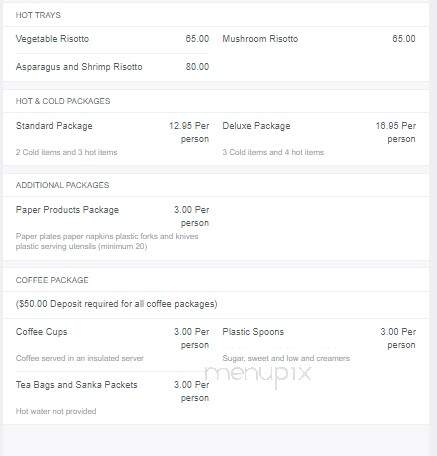Image resolution: width=437 pixels, height=456 pixels.
Task: Select the Standard Package entry
Action: [54, 126]
